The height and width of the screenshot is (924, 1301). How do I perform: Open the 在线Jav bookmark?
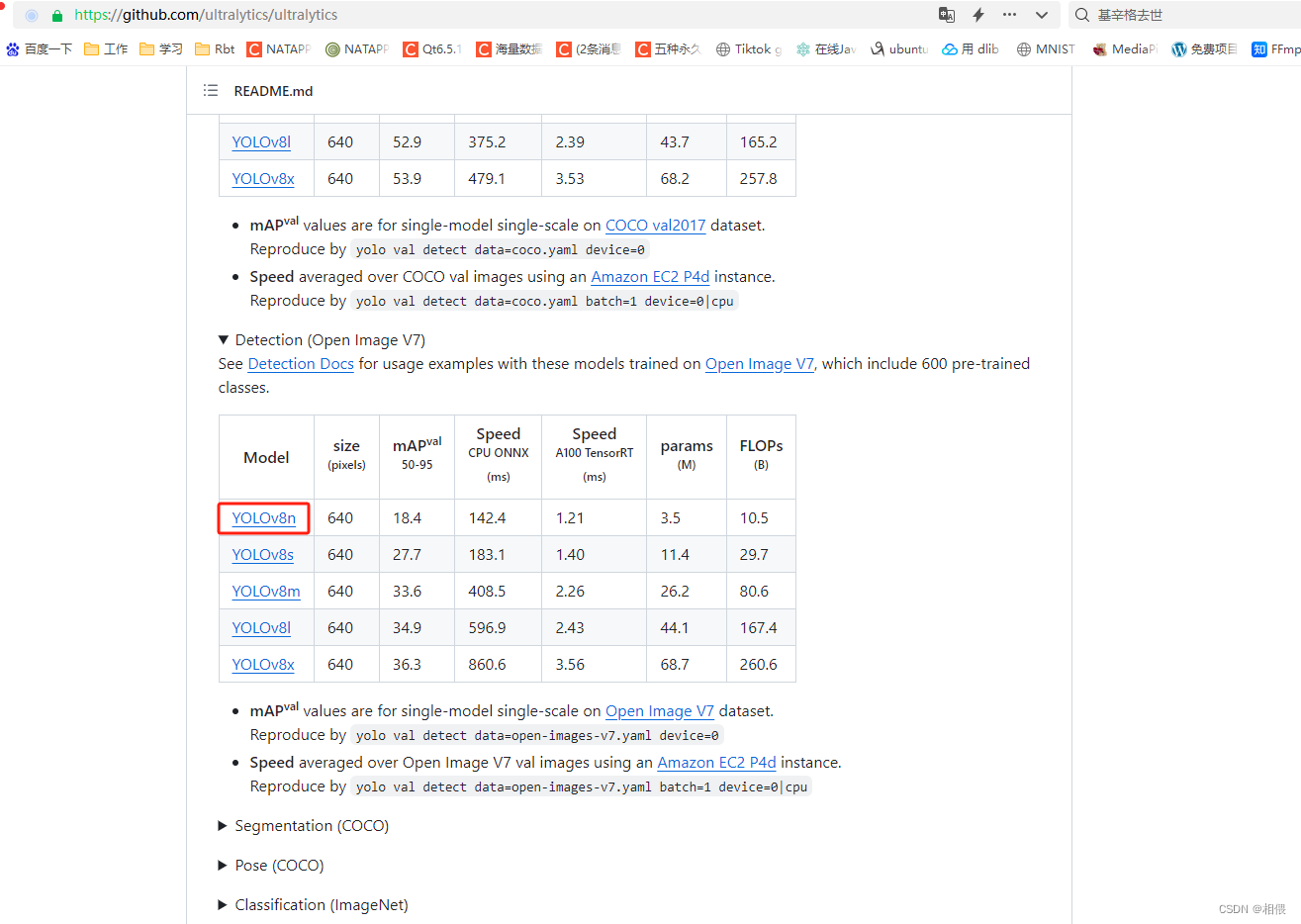coord(826,48)
